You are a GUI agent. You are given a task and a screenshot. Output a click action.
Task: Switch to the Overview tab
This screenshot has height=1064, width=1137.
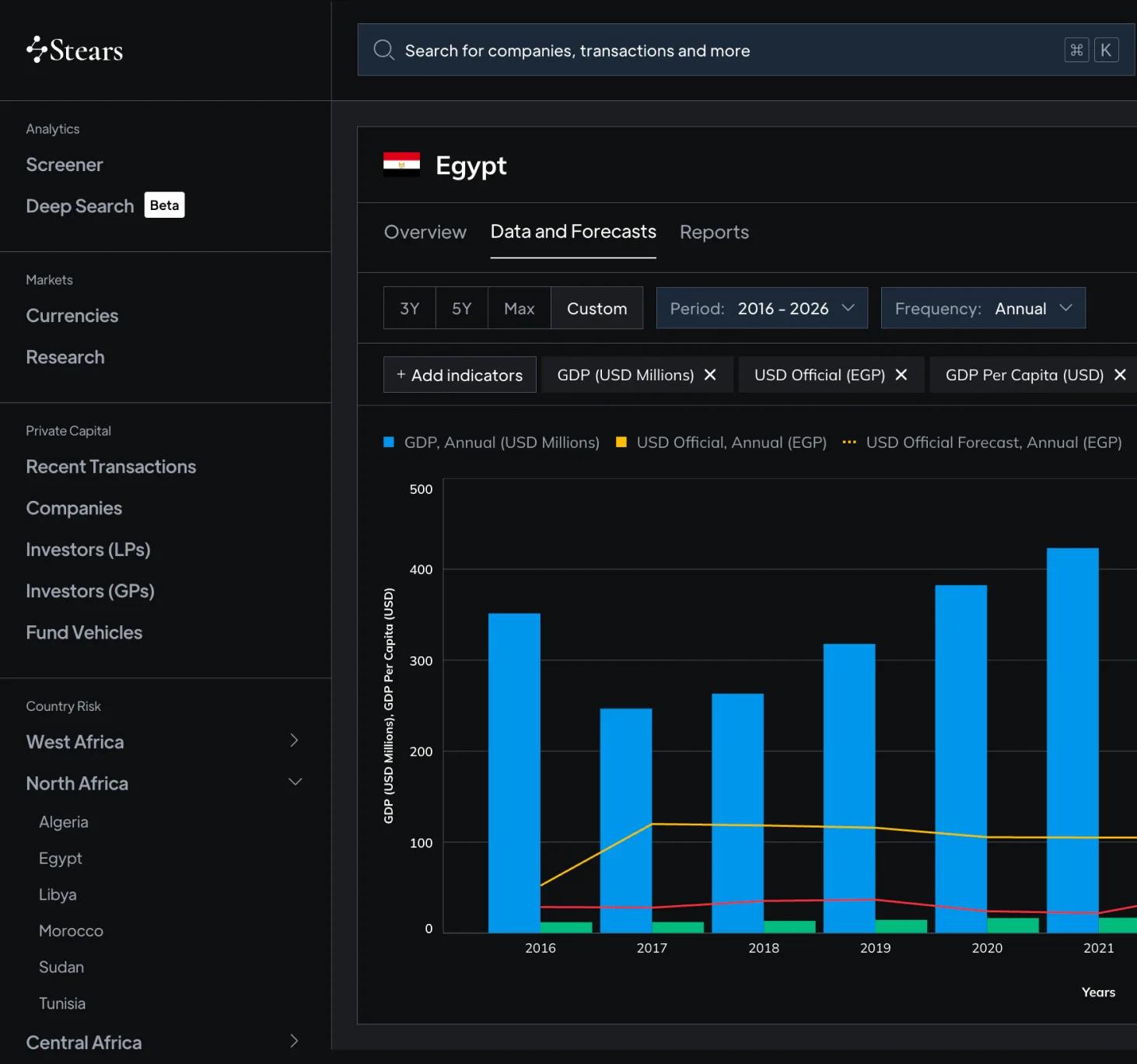click(x=425, y=232)
